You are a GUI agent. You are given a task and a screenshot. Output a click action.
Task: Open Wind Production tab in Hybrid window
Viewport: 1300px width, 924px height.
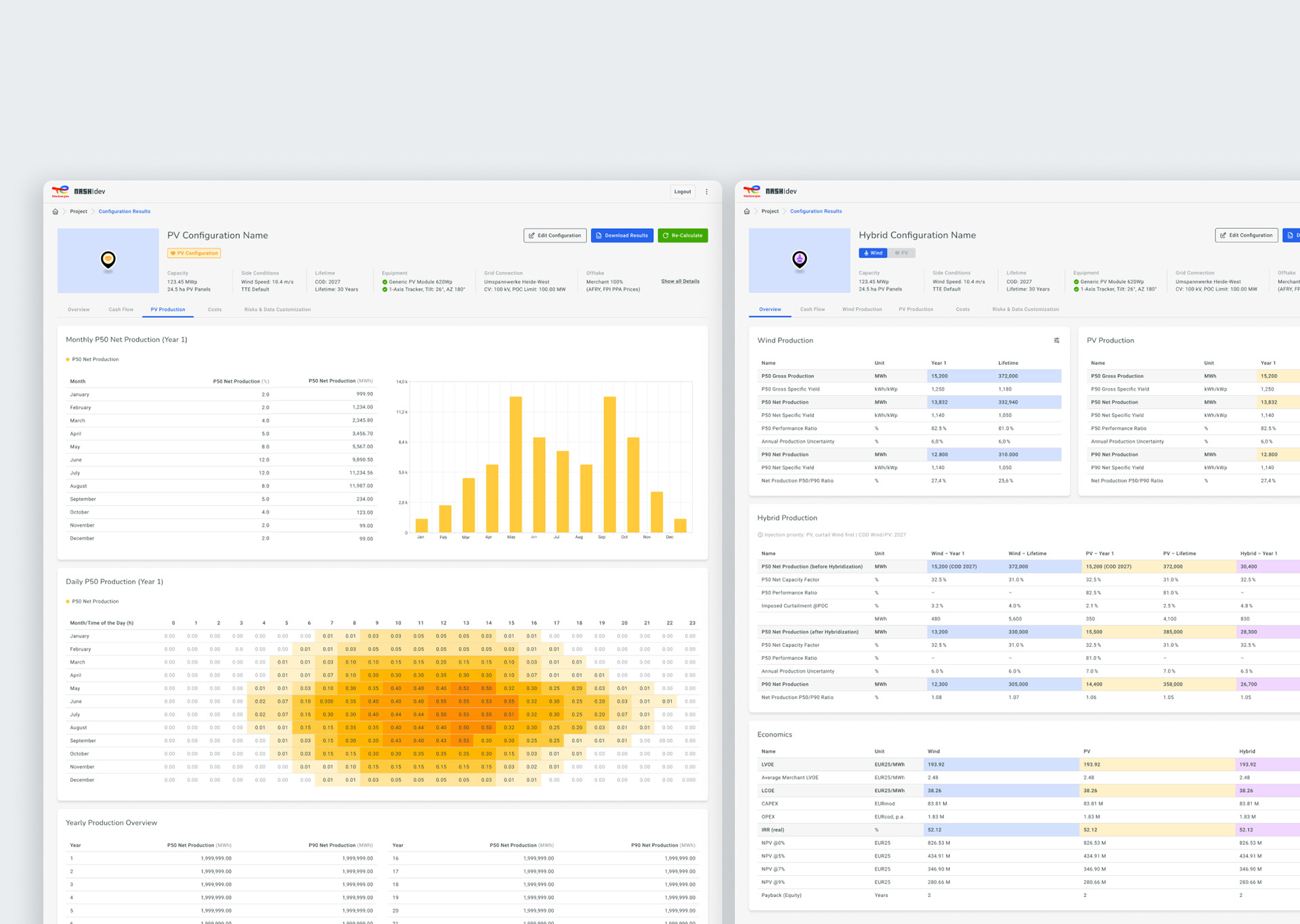point(861,309)
